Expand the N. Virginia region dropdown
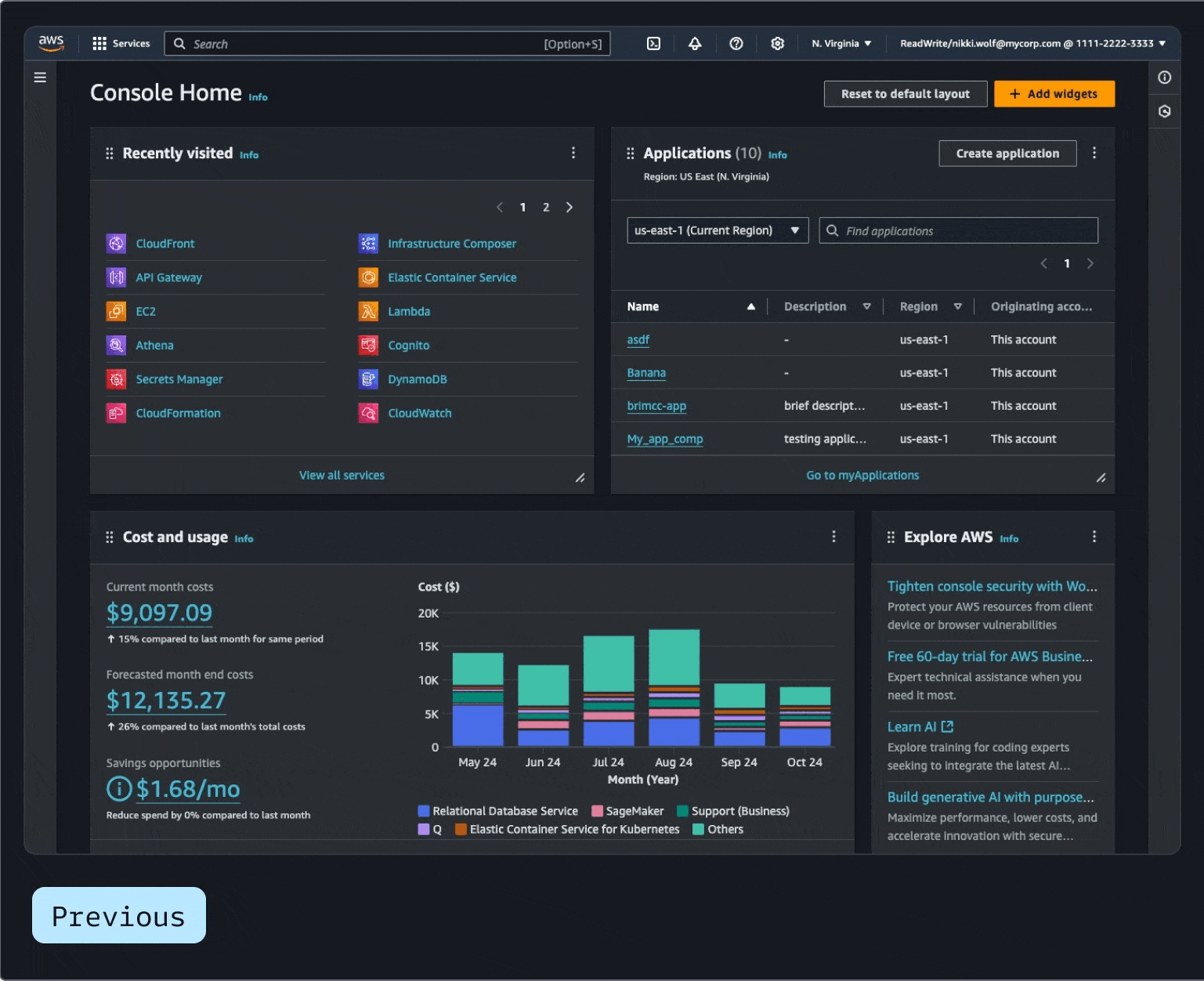 [841, 44]
